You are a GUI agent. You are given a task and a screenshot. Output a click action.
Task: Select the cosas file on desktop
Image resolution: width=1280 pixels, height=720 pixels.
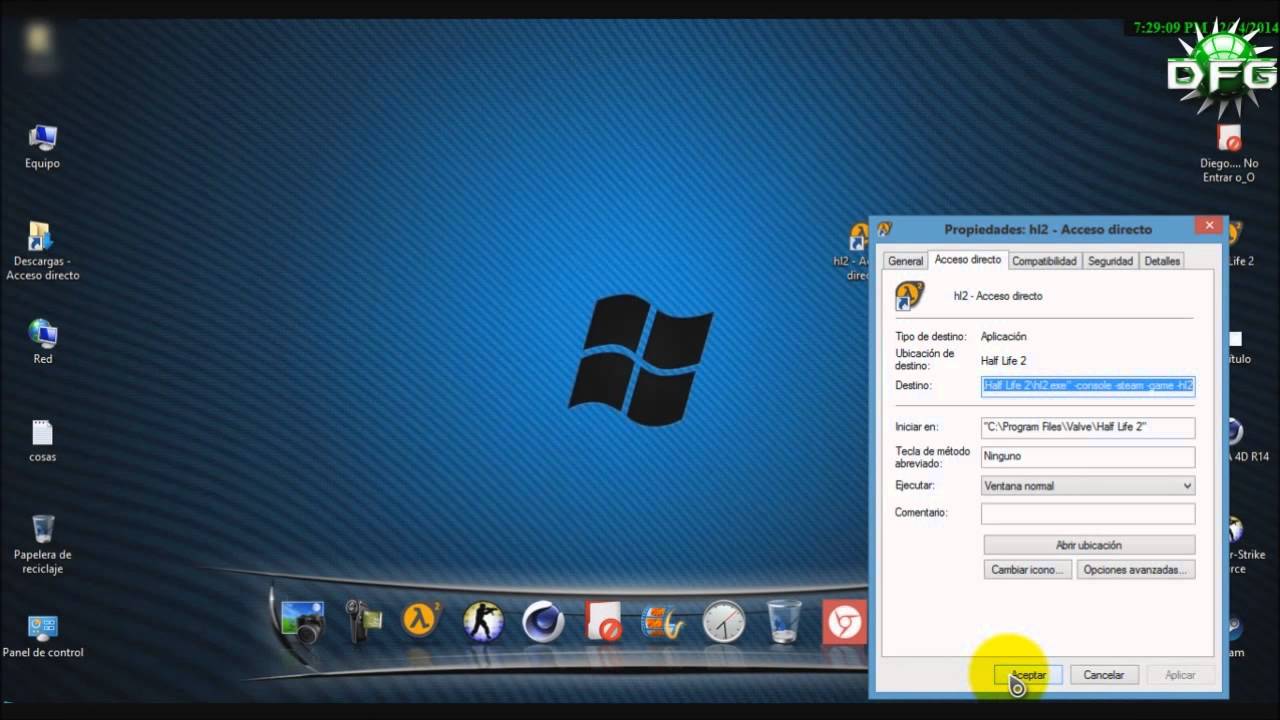point(43,441)
